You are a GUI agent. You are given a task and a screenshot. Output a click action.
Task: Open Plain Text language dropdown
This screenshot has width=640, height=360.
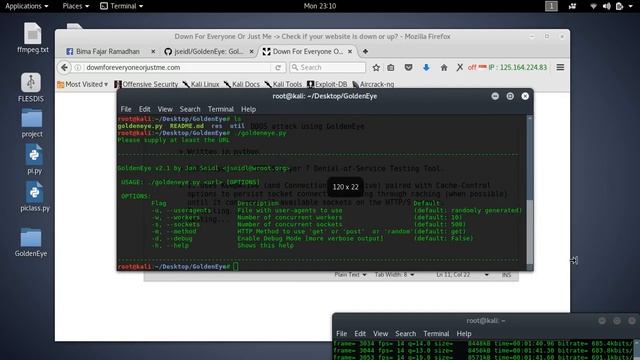pyautogui.click(x=350, y=275)
